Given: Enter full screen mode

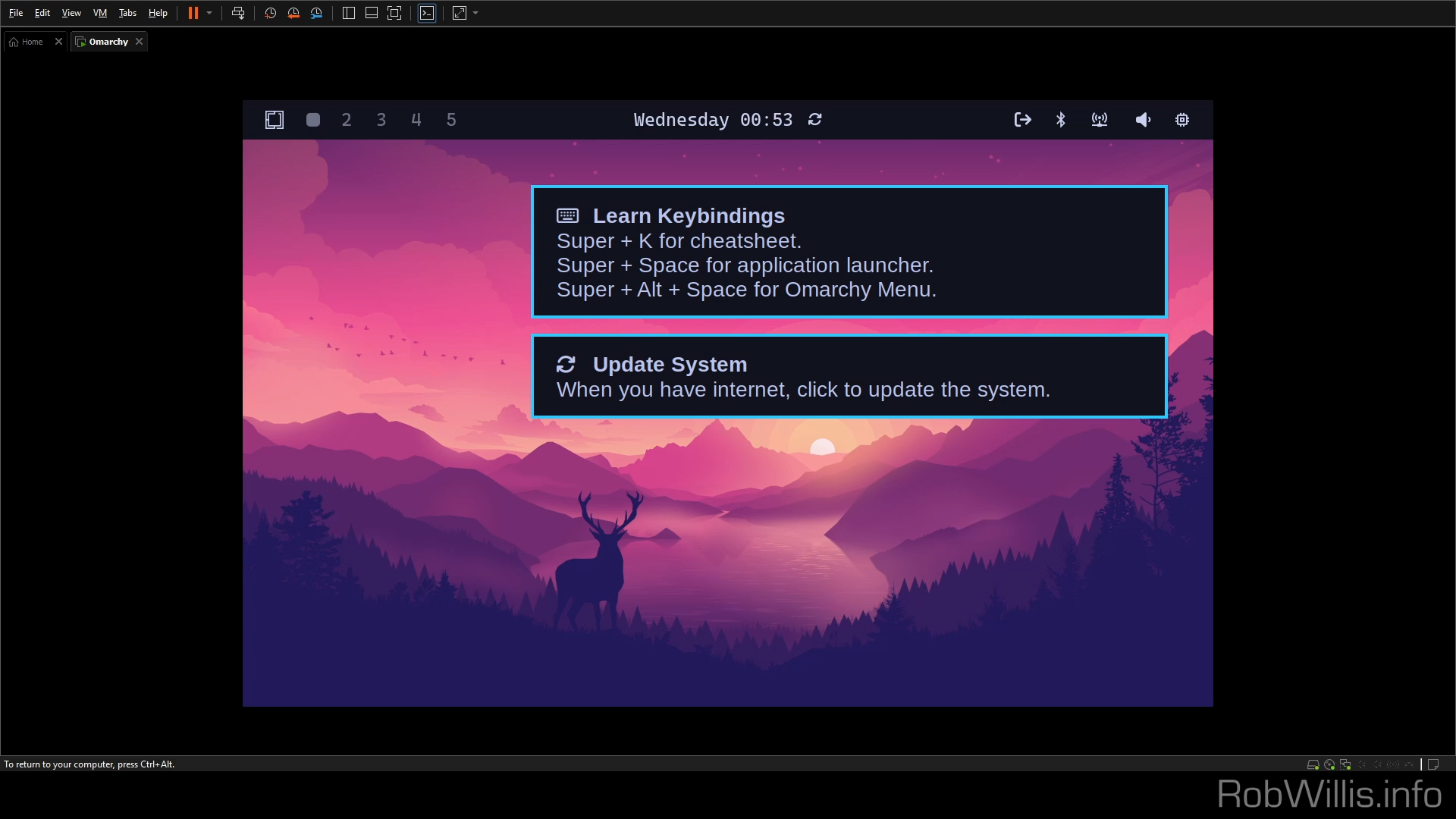Looking at the screenshot, I should [x=394, y=13].
